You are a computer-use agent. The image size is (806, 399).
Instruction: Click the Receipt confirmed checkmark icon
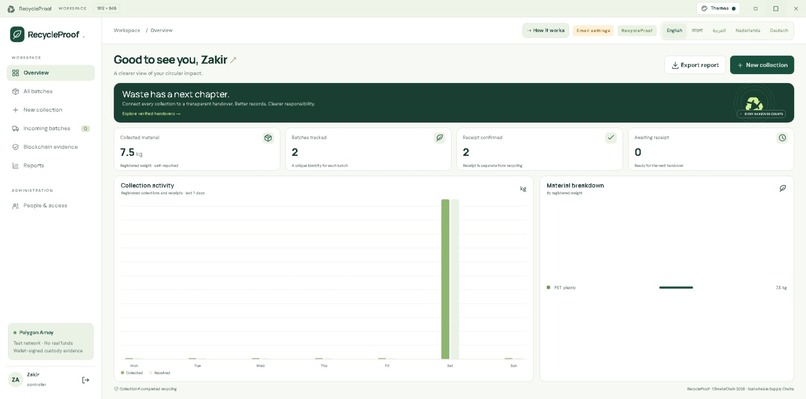click(611, 138)
